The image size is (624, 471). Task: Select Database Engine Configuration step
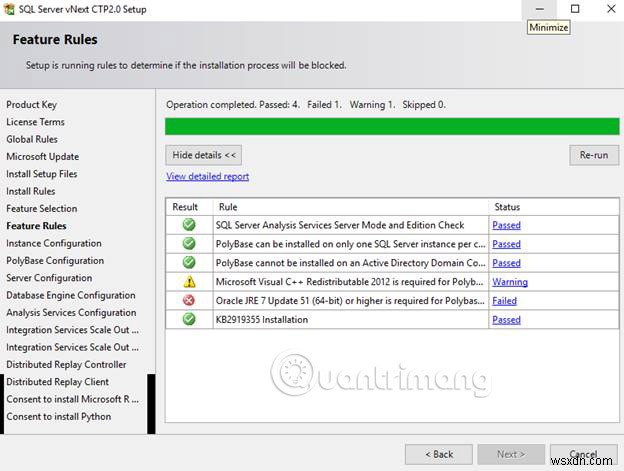[71, 295]
